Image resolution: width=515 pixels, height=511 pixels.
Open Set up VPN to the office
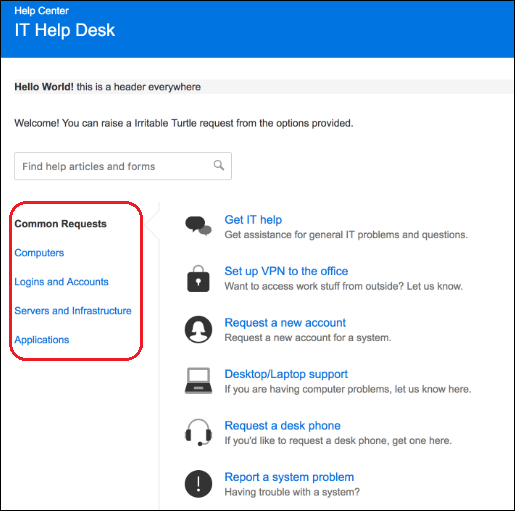click(x=286, y=271)
